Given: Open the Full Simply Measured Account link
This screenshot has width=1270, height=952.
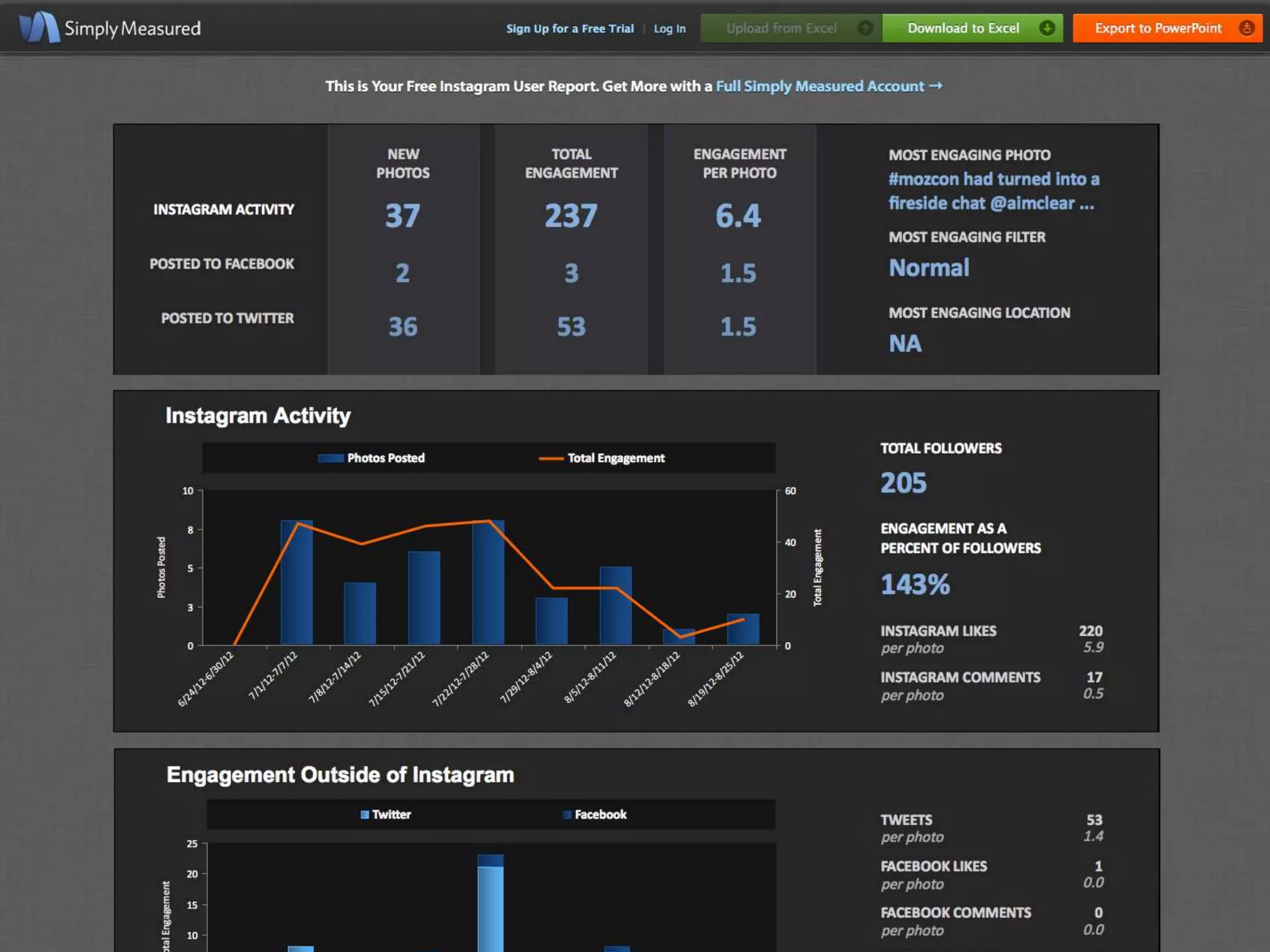Looking at the screenshot, I should 820,86.
